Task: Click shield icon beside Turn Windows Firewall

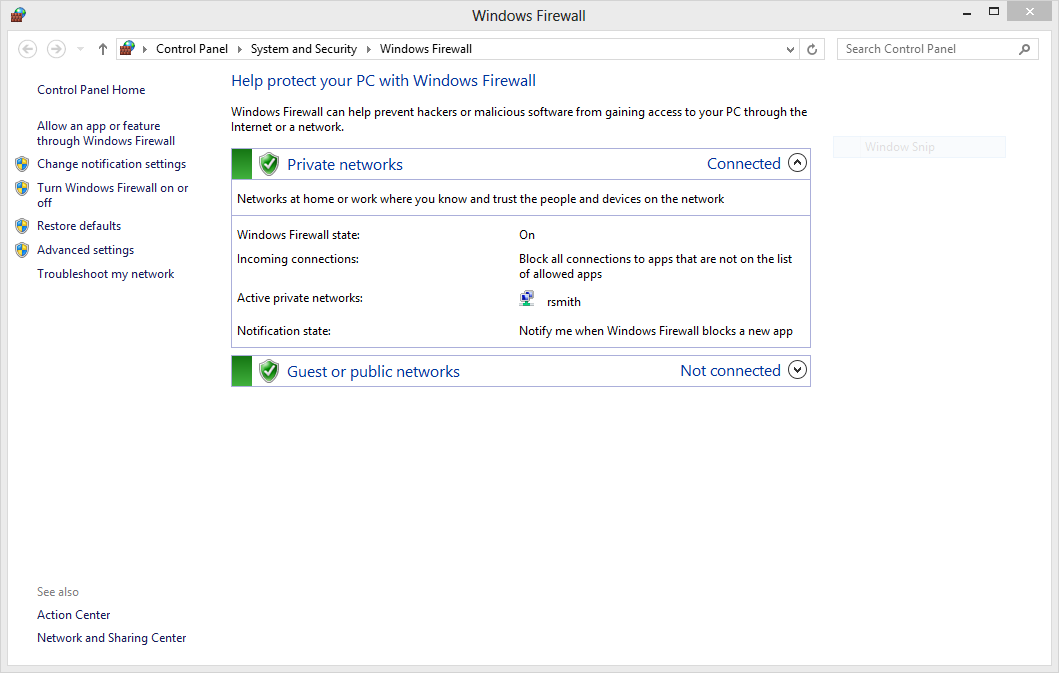Action: 22,188
